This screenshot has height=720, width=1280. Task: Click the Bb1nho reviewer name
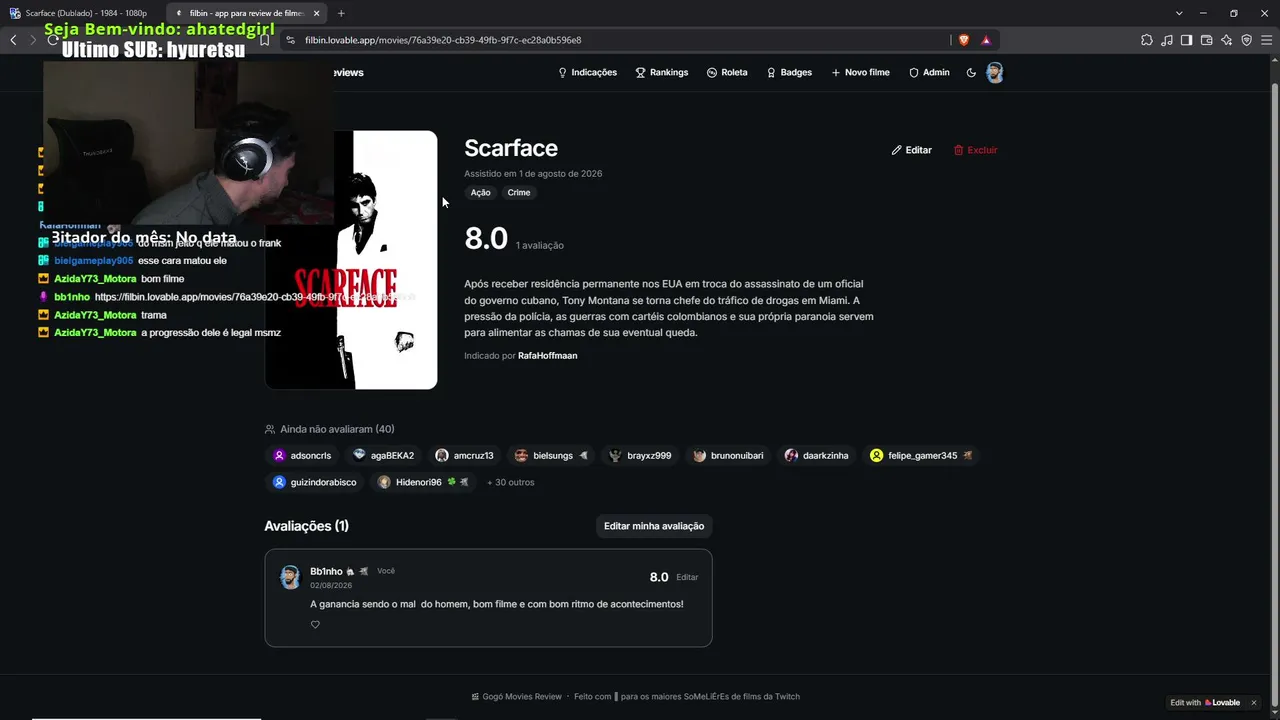(326, 572)
